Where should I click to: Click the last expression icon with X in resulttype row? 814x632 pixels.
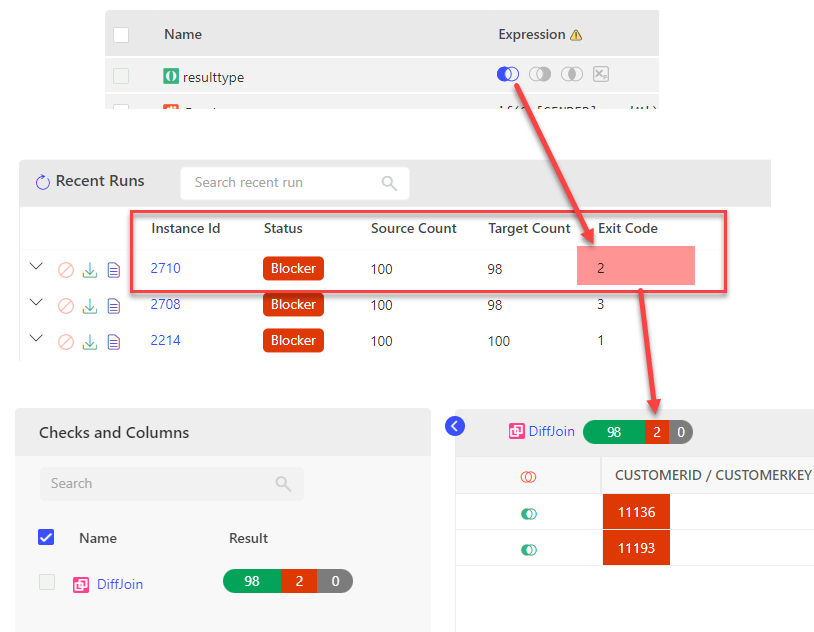point(600,74)
